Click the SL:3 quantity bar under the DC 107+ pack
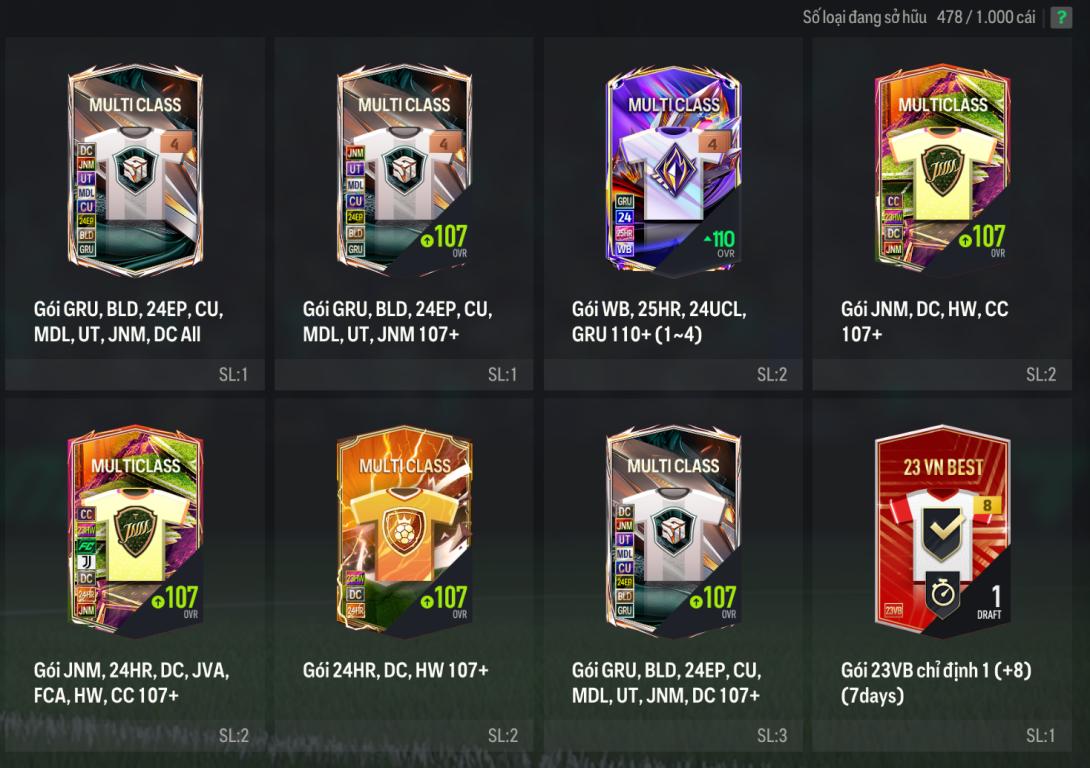 point(673,735)
